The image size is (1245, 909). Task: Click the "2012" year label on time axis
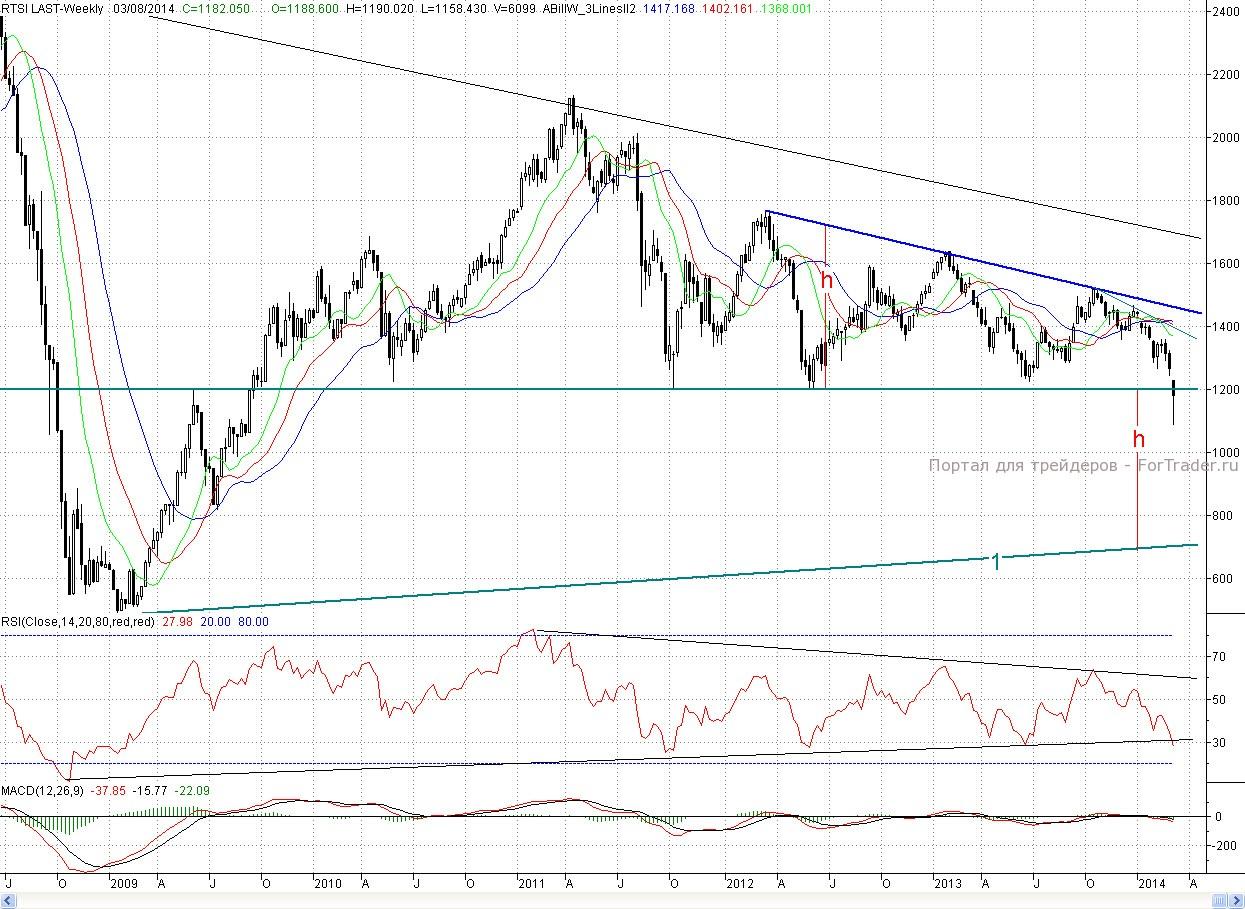(x=740, y=884)
